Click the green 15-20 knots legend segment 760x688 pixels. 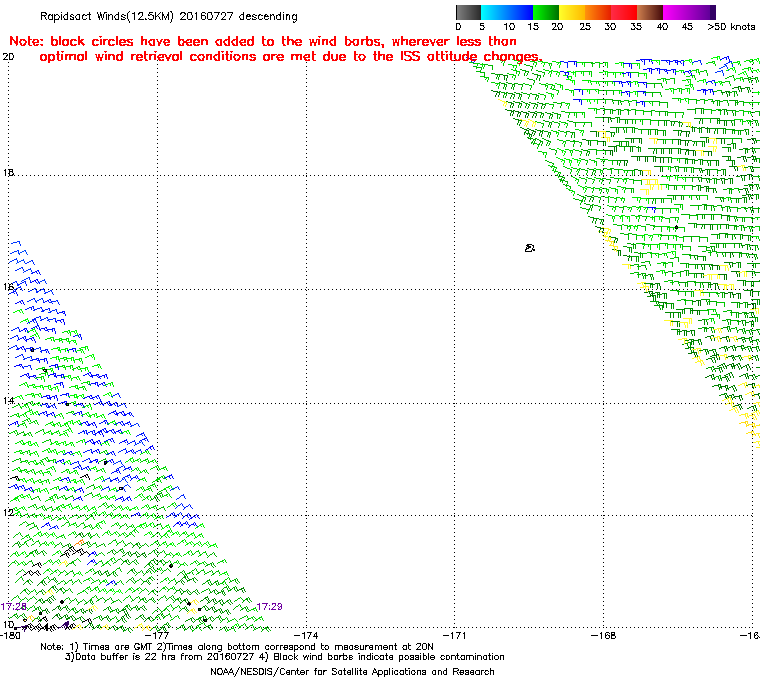click(546, 12)
